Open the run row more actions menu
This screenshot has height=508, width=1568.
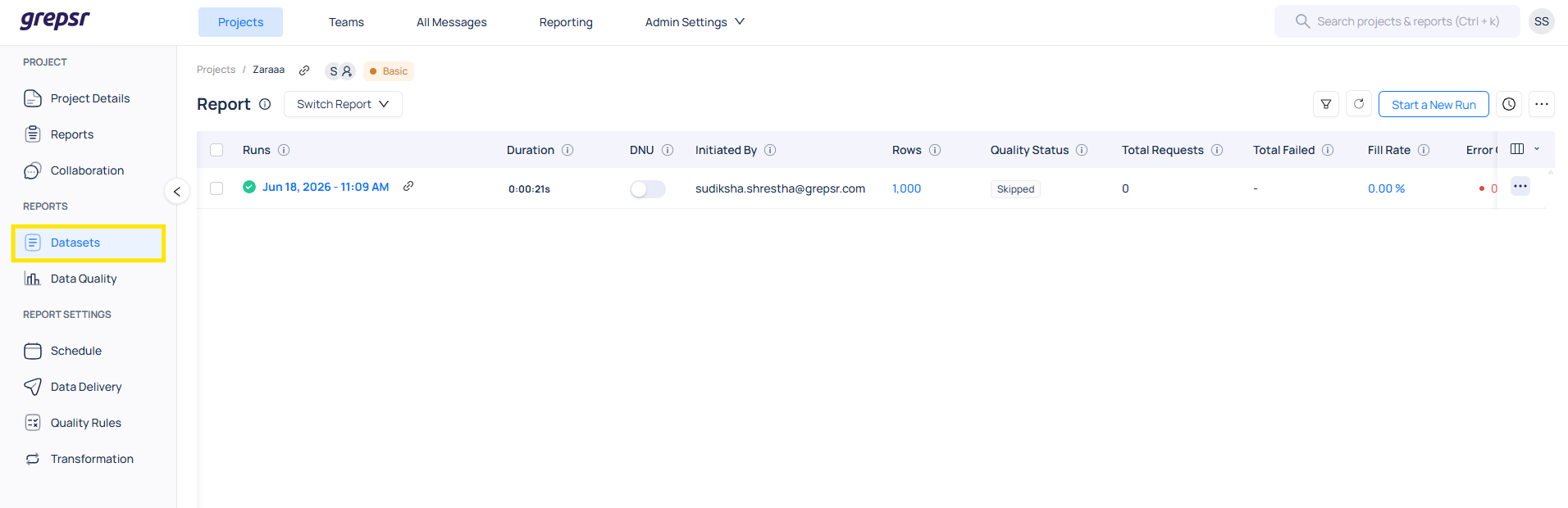point(1520,186)
